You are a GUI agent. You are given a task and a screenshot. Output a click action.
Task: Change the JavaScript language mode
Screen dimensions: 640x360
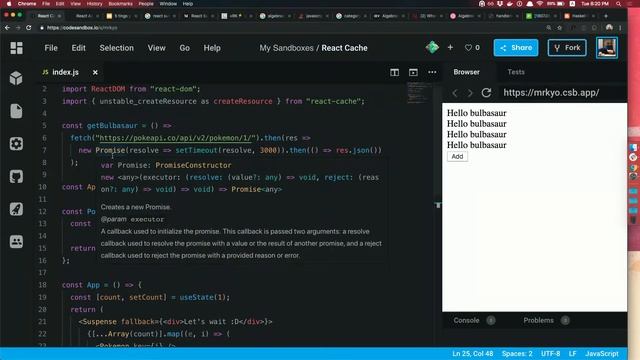coord(602,353)
